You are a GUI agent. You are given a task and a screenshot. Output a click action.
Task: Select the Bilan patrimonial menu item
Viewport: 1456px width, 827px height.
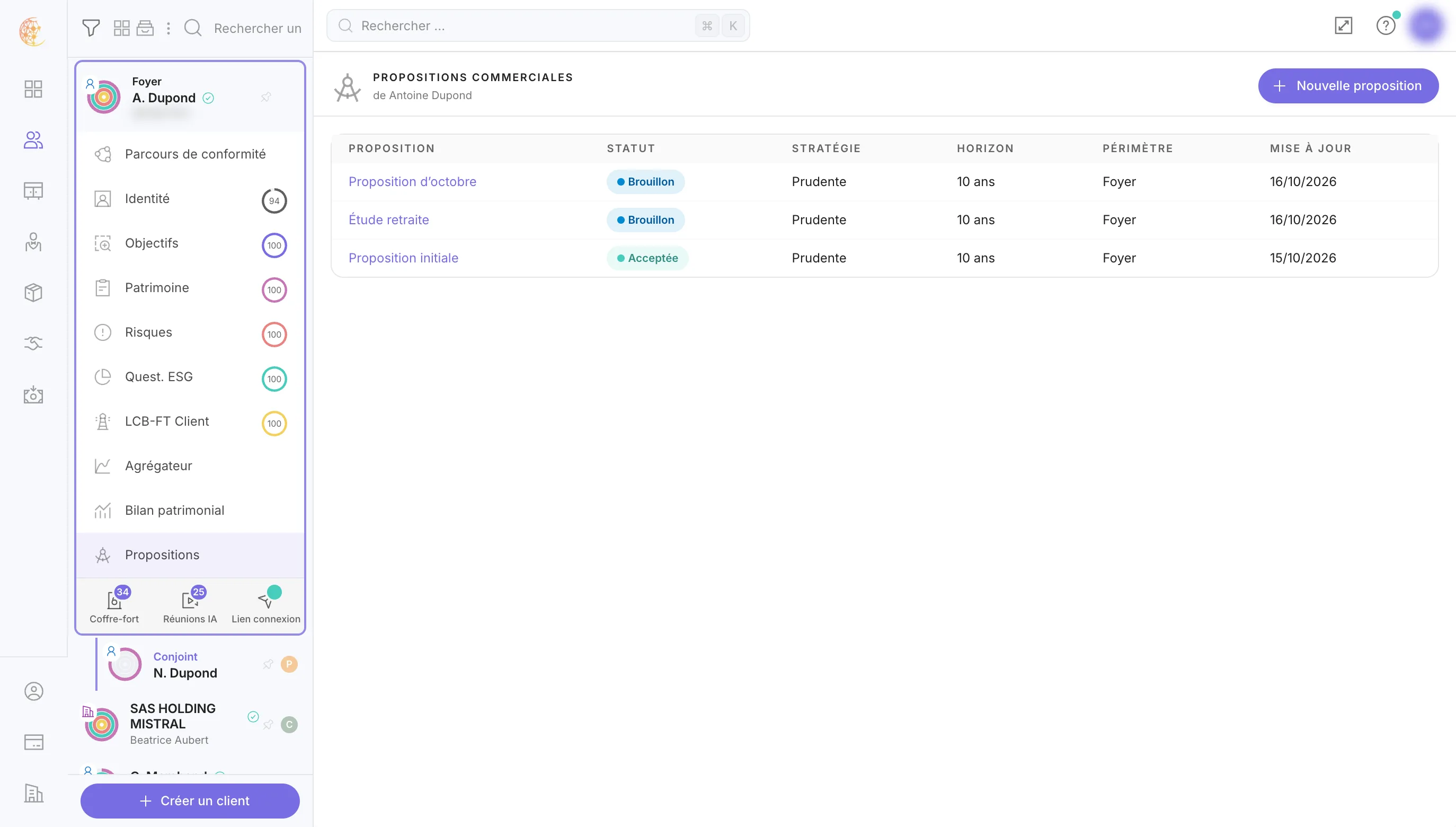pos(190,511)
